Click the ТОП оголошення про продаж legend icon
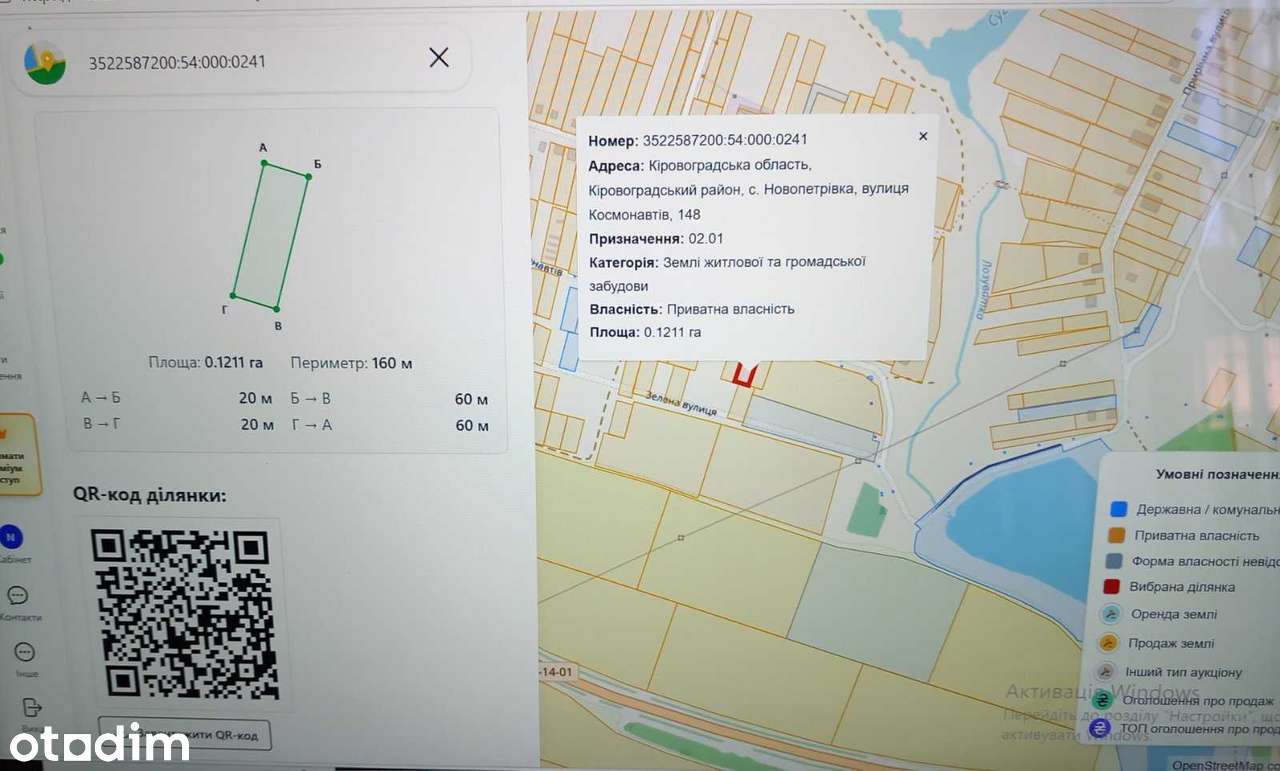 (x=1100, y=728)
